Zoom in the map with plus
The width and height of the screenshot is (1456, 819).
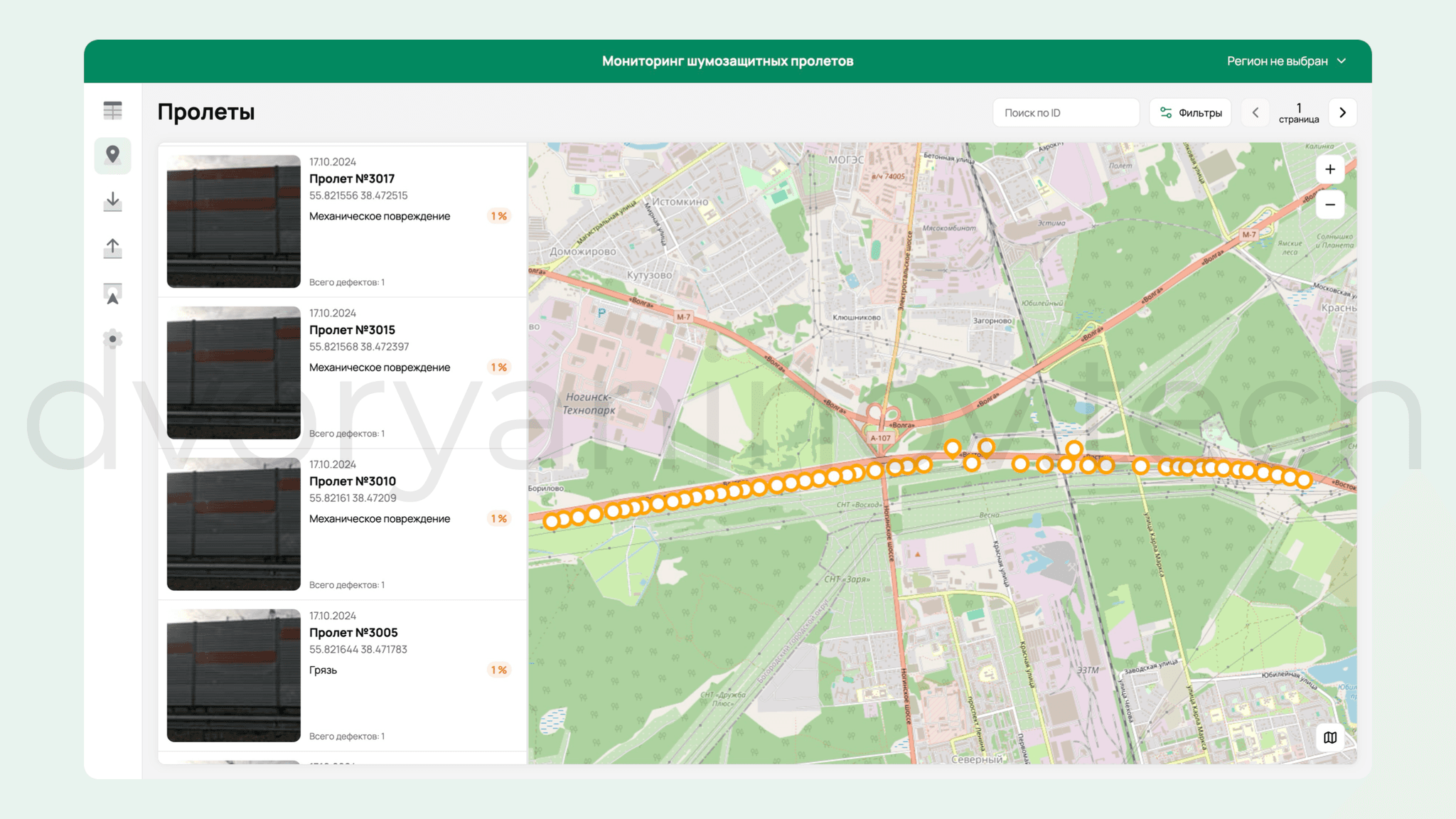(x=1329, y=169)
